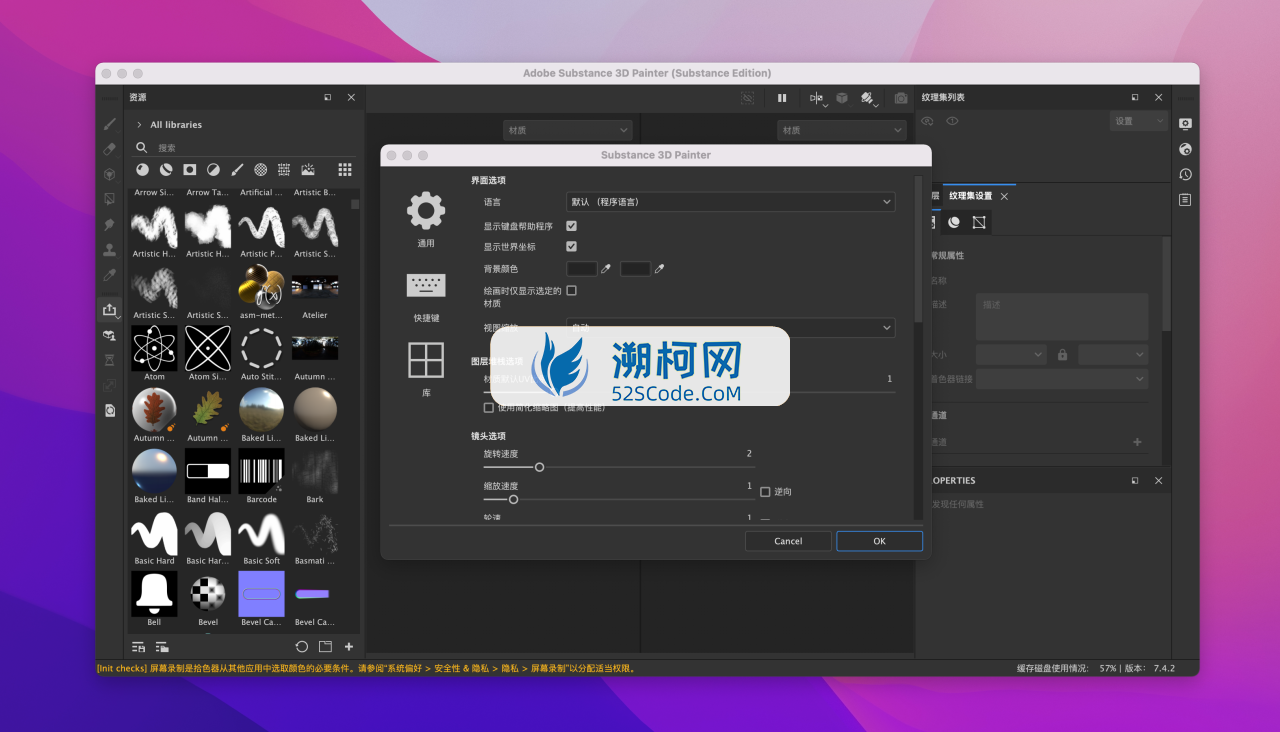Click the refresh icon below assets
Image resolution: width=1280 pixels, height=732 pixels.
tap(302, 647)
